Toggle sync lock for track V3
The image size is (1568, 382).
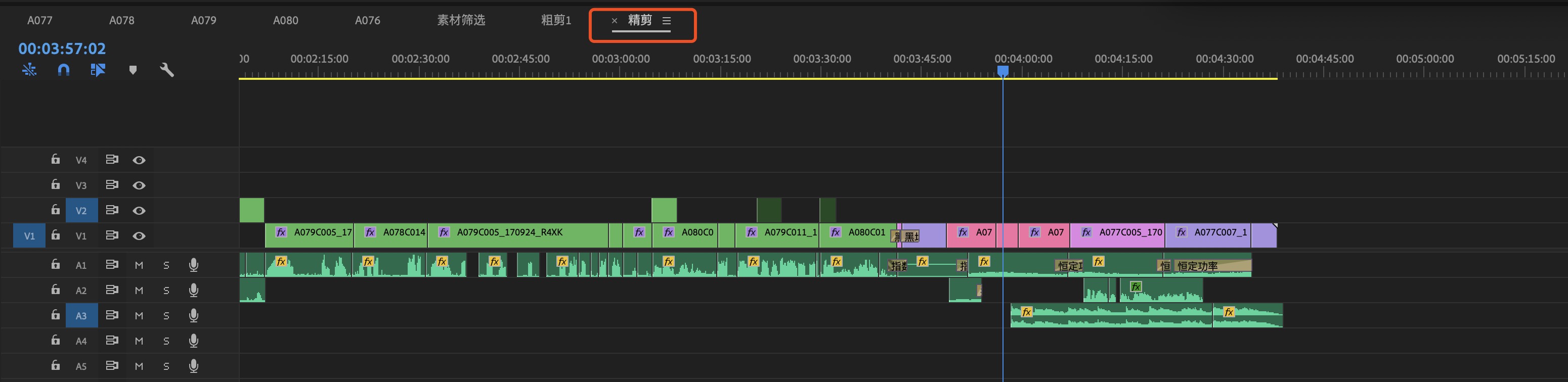click(x=111, y=185)
